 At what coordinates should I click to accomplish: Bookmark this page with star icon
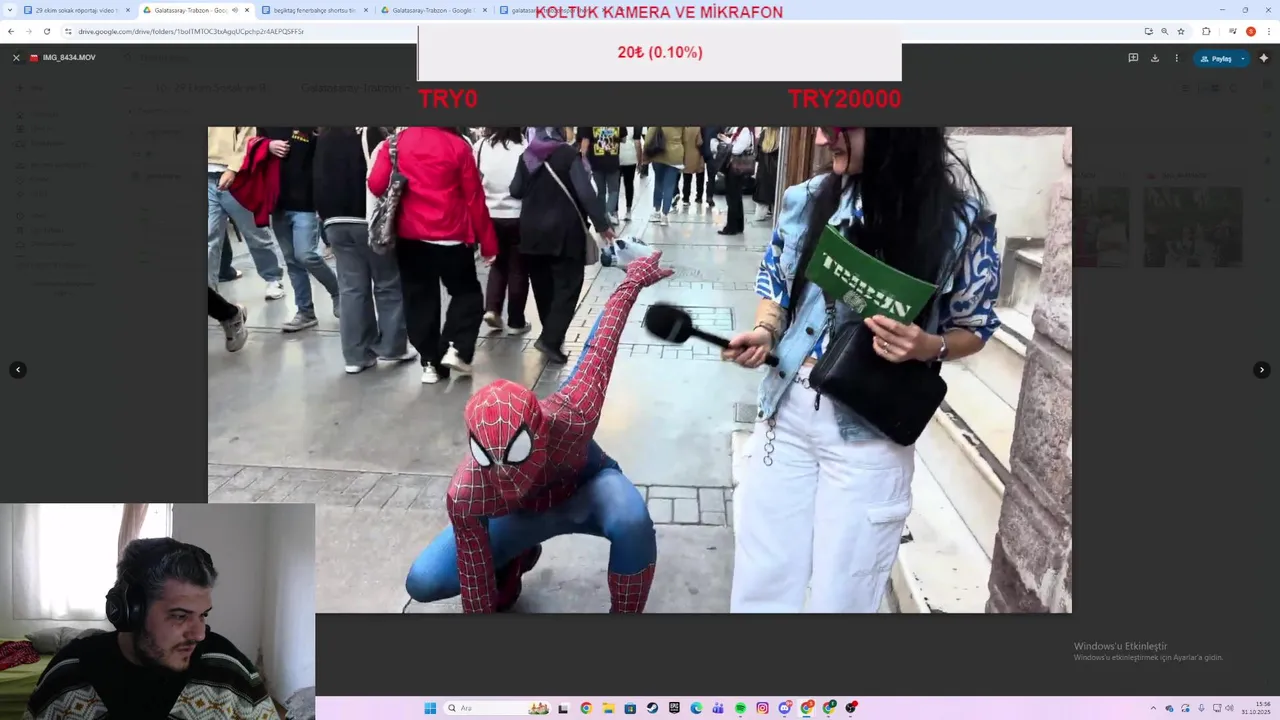pyautogui.click(x=1181, y=31)
